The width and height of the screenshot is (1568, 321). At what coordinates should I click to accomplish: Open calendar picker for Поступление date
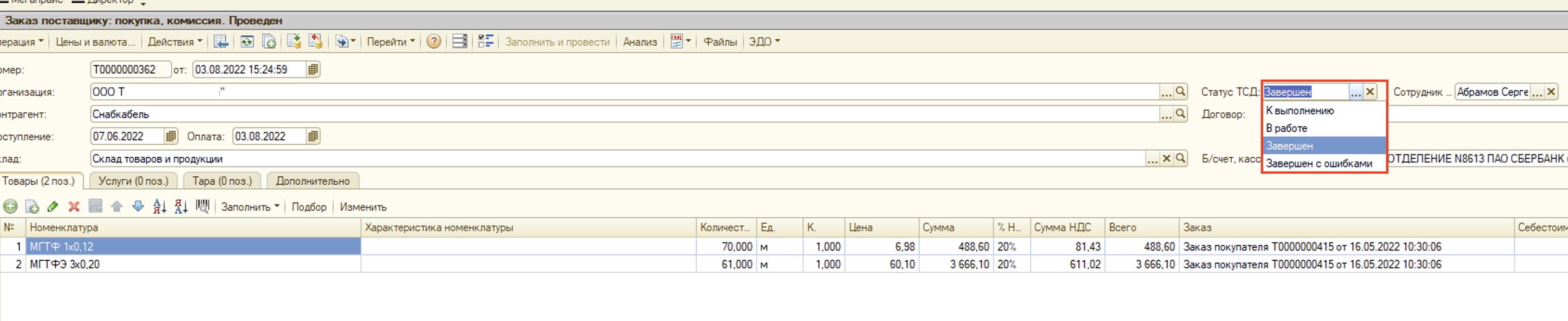(x=171, y=136)
